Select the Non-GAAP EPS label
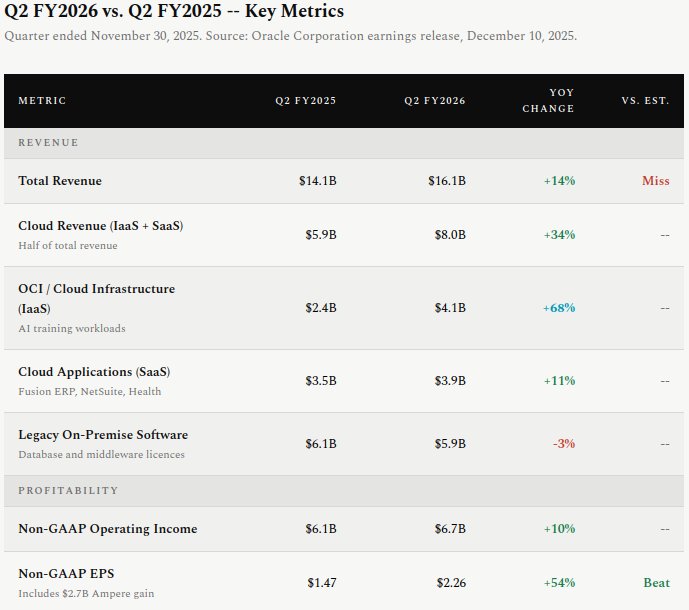Screen dimensions: 689x610 [x=66, y=574]
